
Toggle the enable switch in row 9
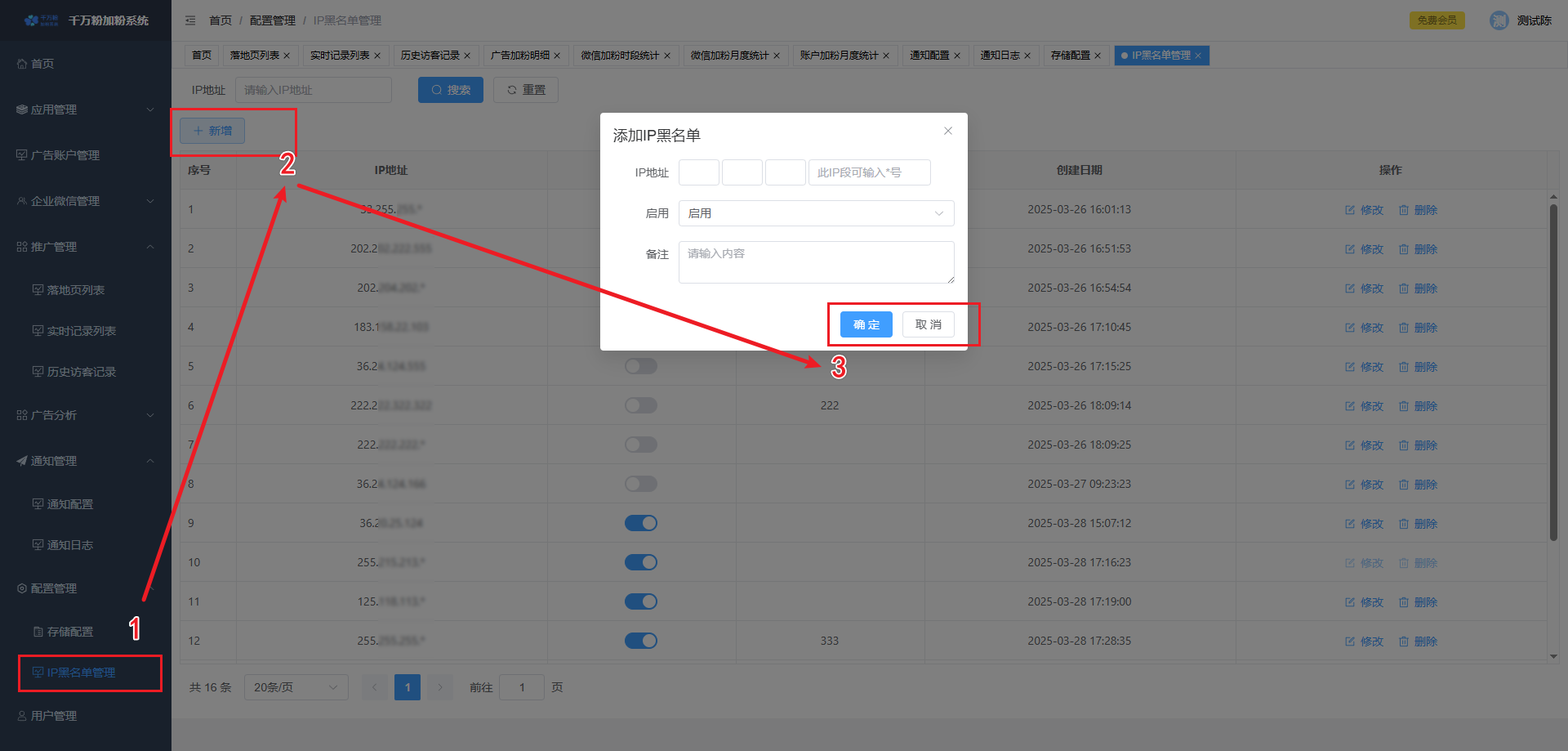(x=641, y=523)
